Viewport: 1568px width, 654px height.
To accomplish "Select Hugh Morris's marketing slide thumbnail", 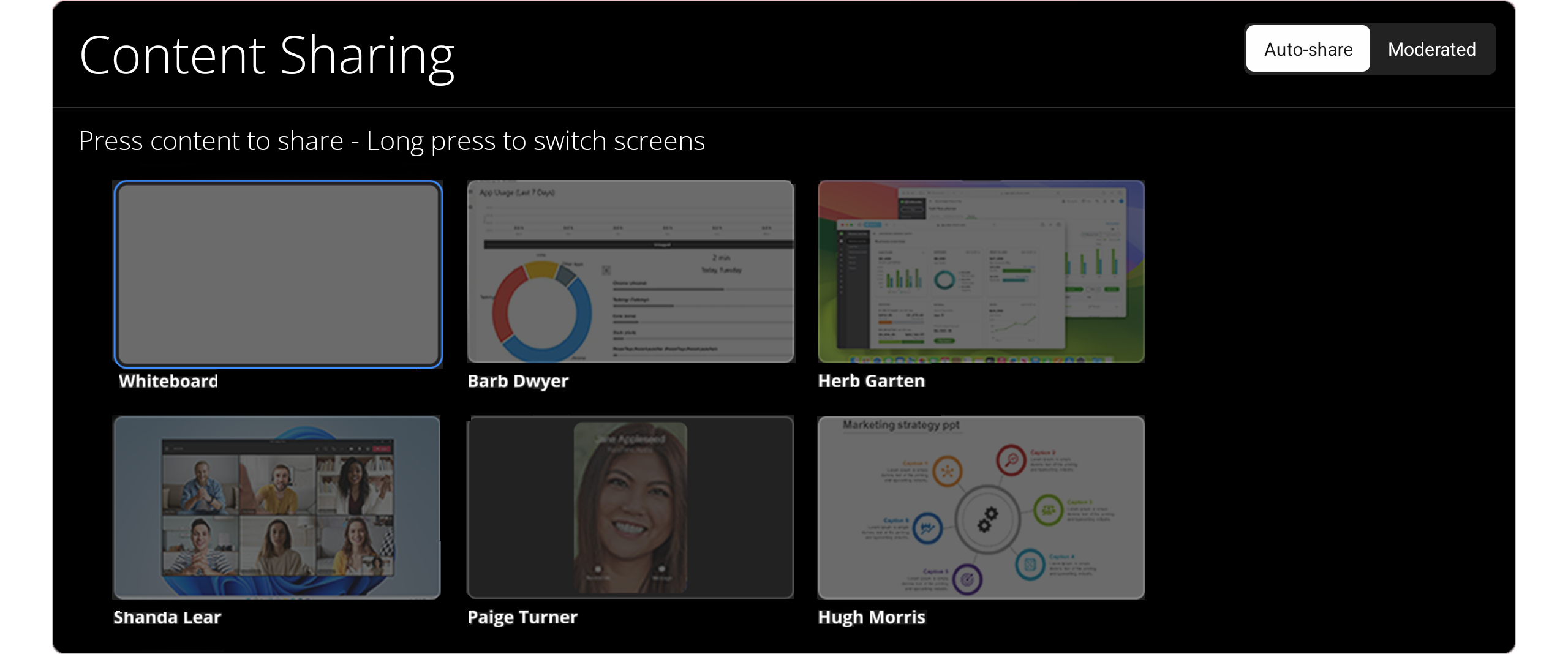I will (981, 507).
